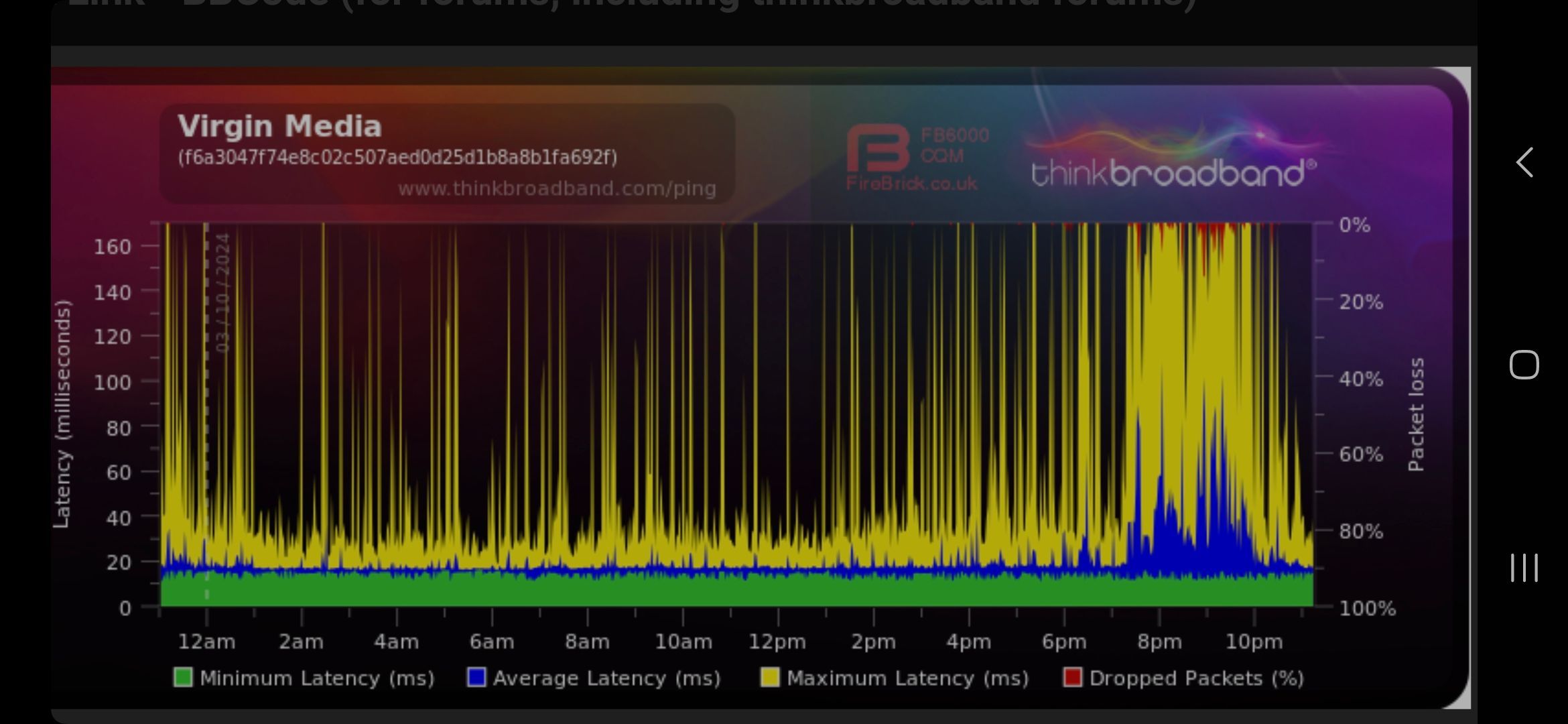The width and height of the screenshot is (1568, 724).
Task: Click the 60% packet loss axis value
Action: point(1361,455)
